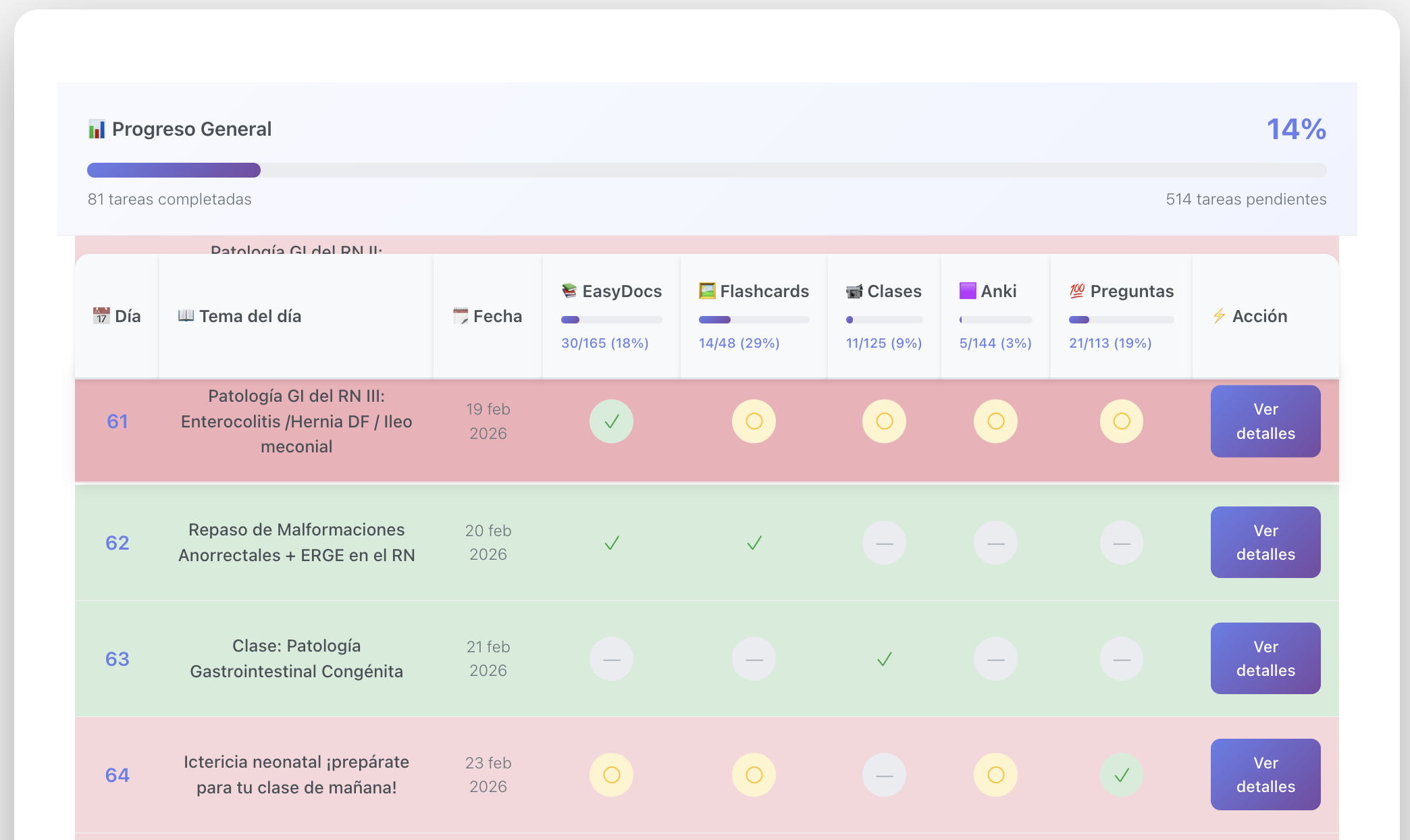
Task: Toggle day 61 EasyDocs completed checkmark
Action: click(x=611, y=421)
